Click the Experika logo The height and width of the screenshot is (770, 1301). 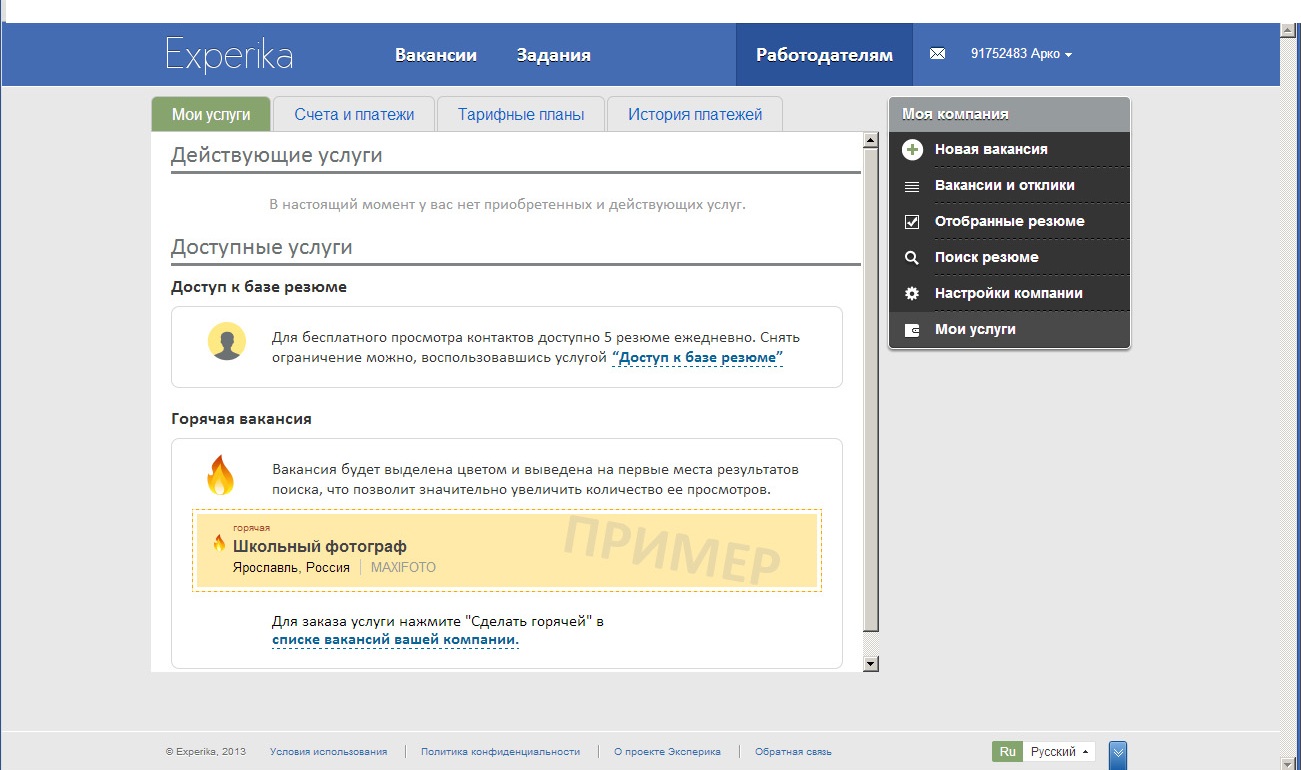[229, 55]
